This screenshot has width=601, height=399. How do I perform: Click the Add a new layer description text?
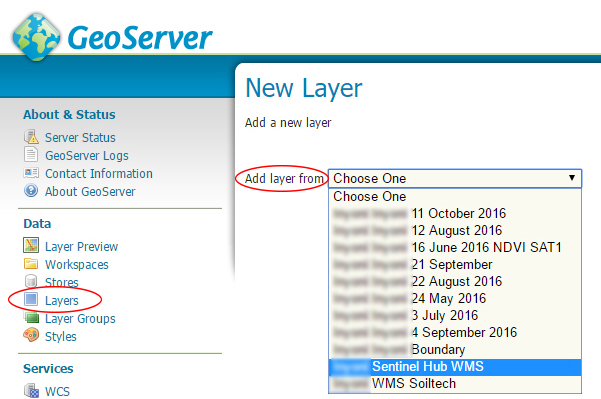pos(288,123)
